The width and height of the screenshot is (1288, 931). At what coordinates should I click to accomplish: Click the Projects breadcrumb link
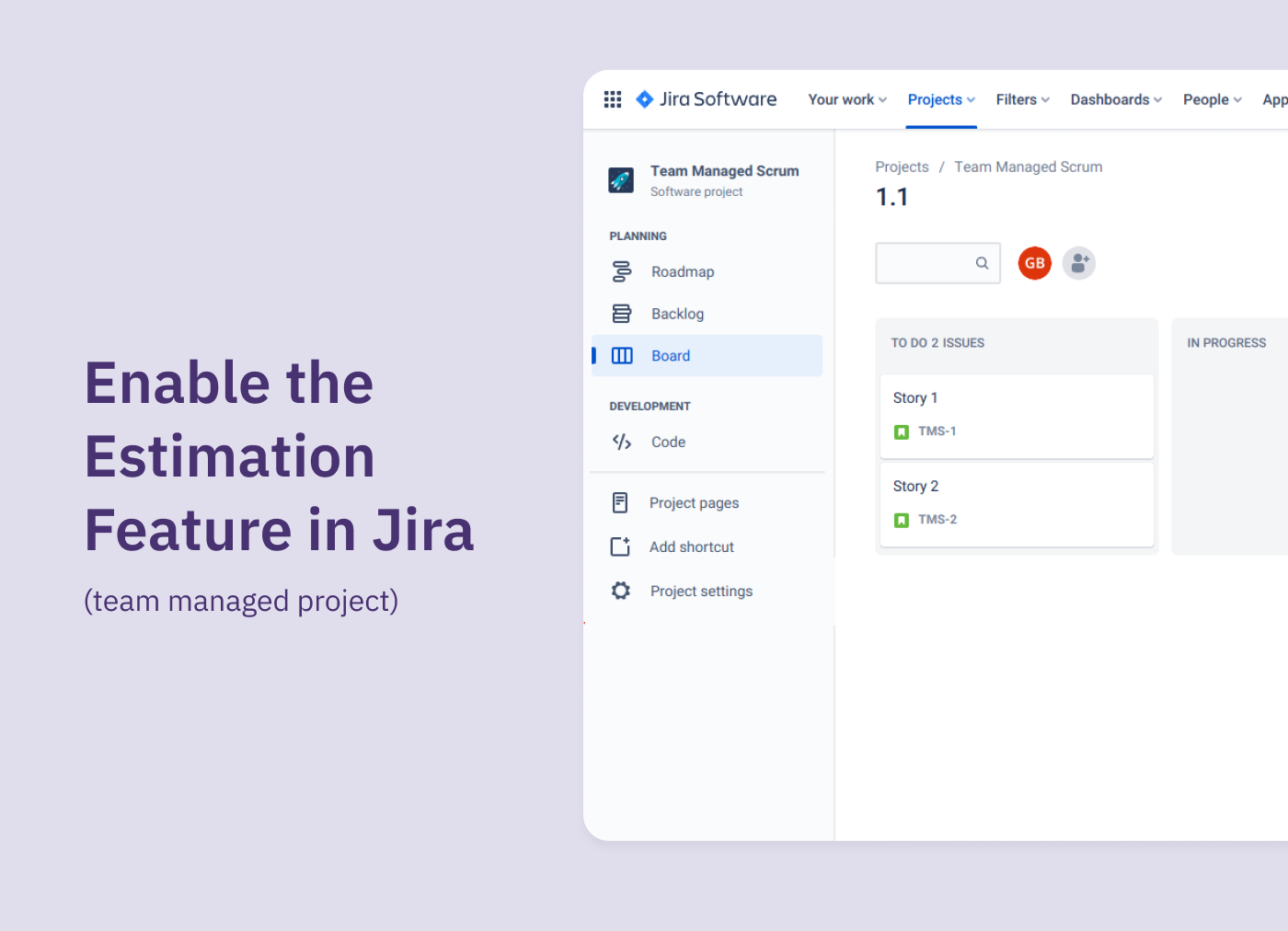(x=902, y=167)
